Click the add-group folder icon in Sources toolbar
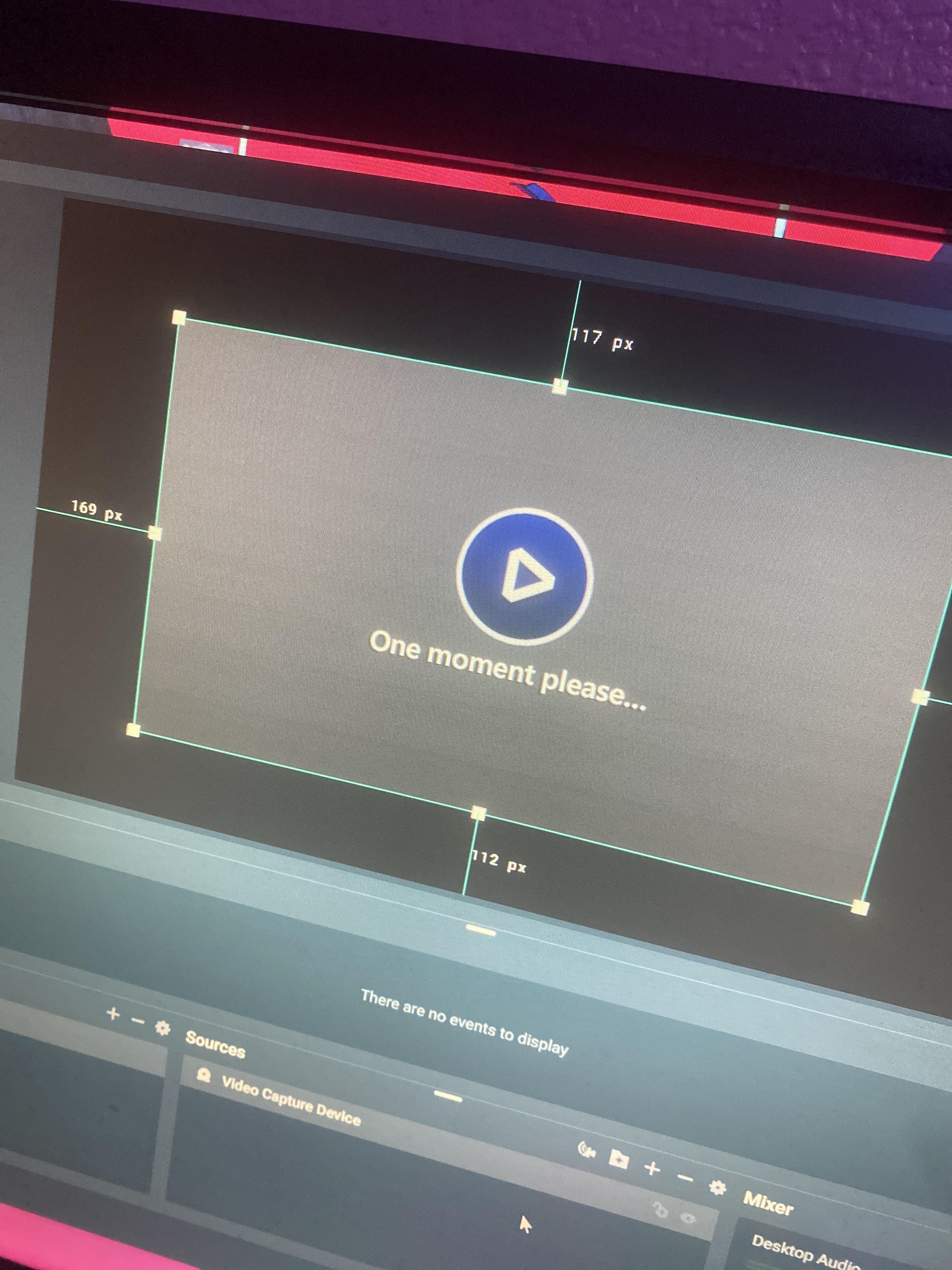The height and width of the screenshot is (1270, 952). (x=619, y=1160)
